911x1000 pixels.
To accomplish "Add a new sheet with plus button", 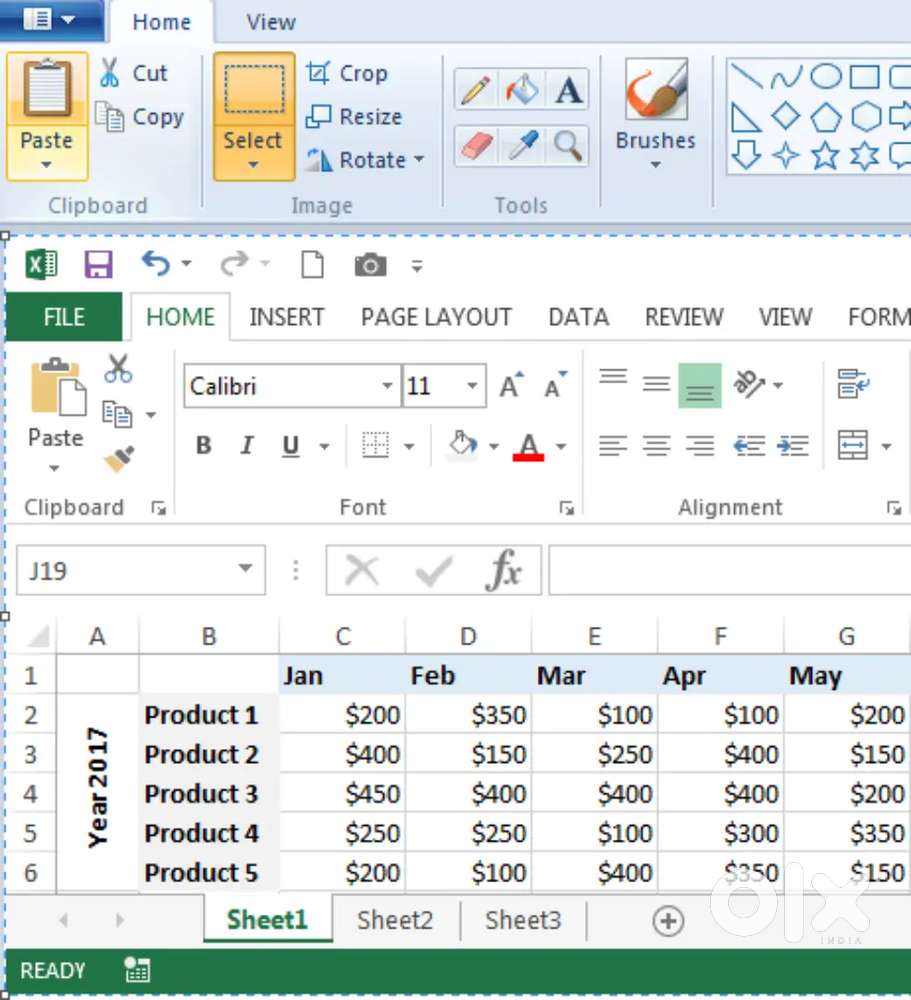I will [x=668, y=921].
